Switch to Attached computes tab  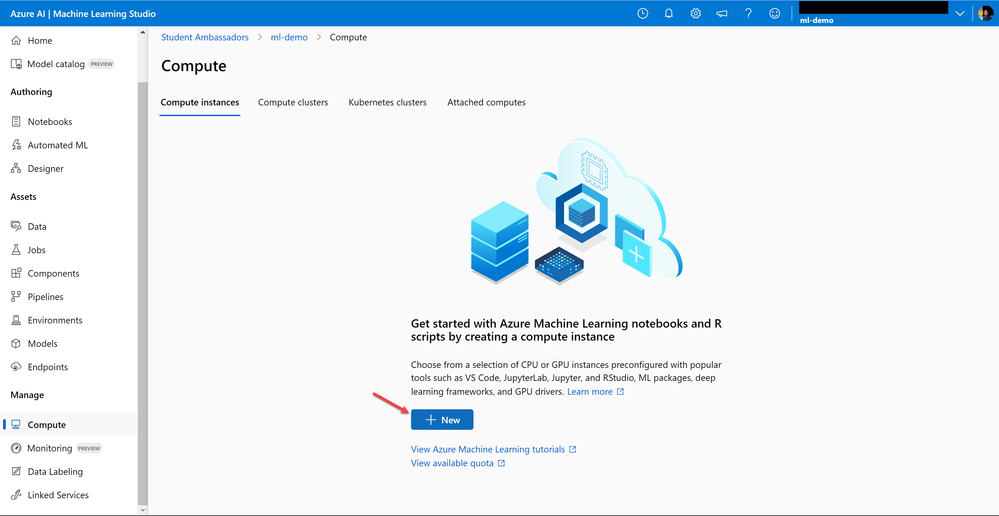[x=486, y=102]
